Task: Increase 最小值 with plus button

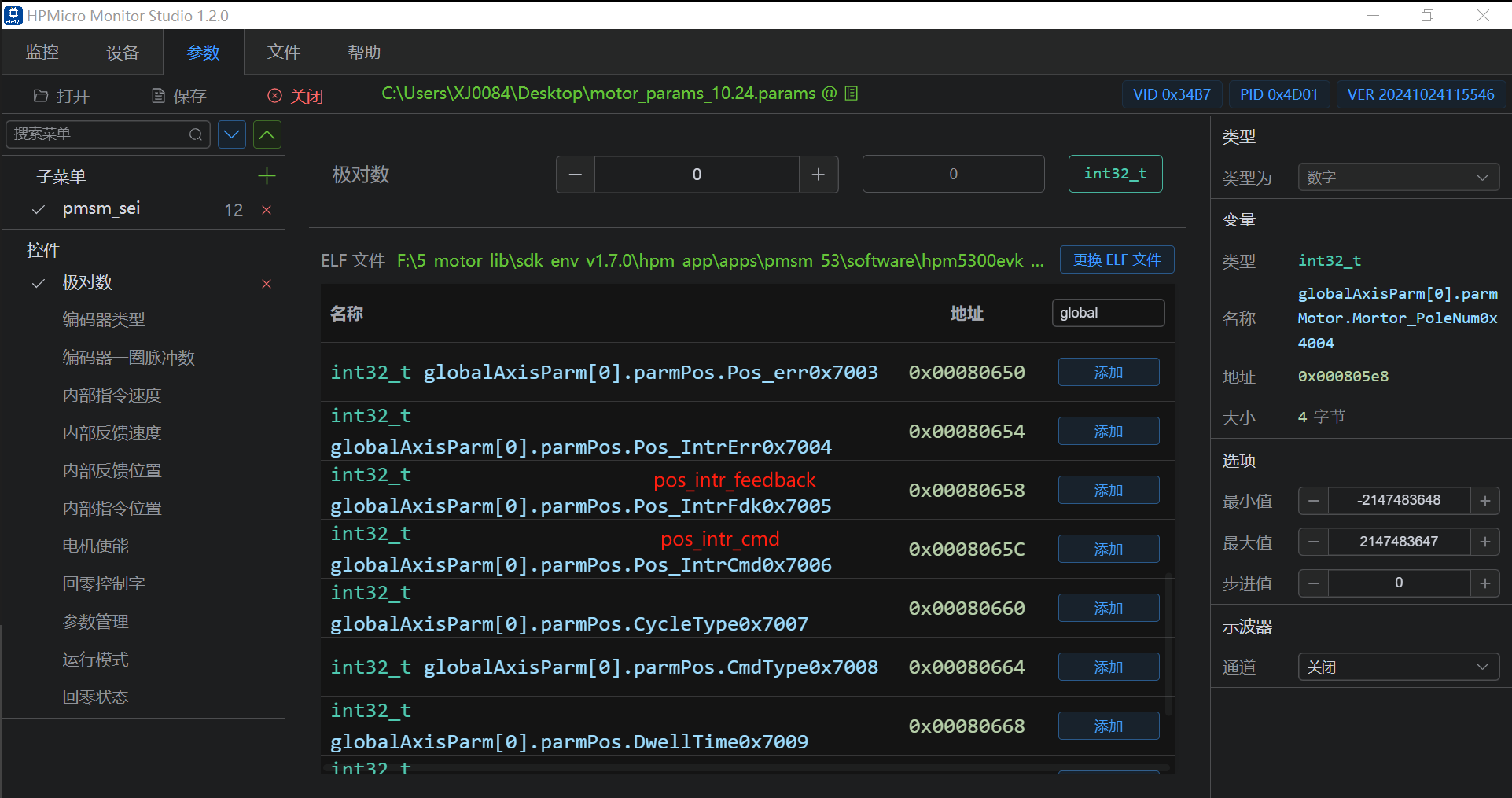Action: tap(1485, 501)
